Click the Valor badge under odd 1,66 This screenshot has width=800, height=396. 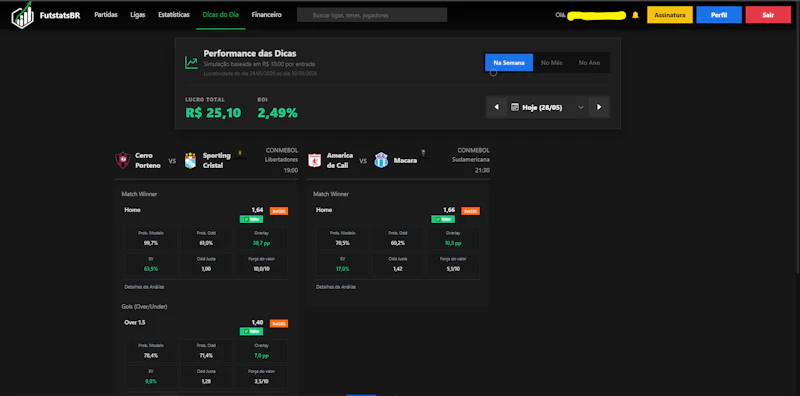click(x=443, y=219)
